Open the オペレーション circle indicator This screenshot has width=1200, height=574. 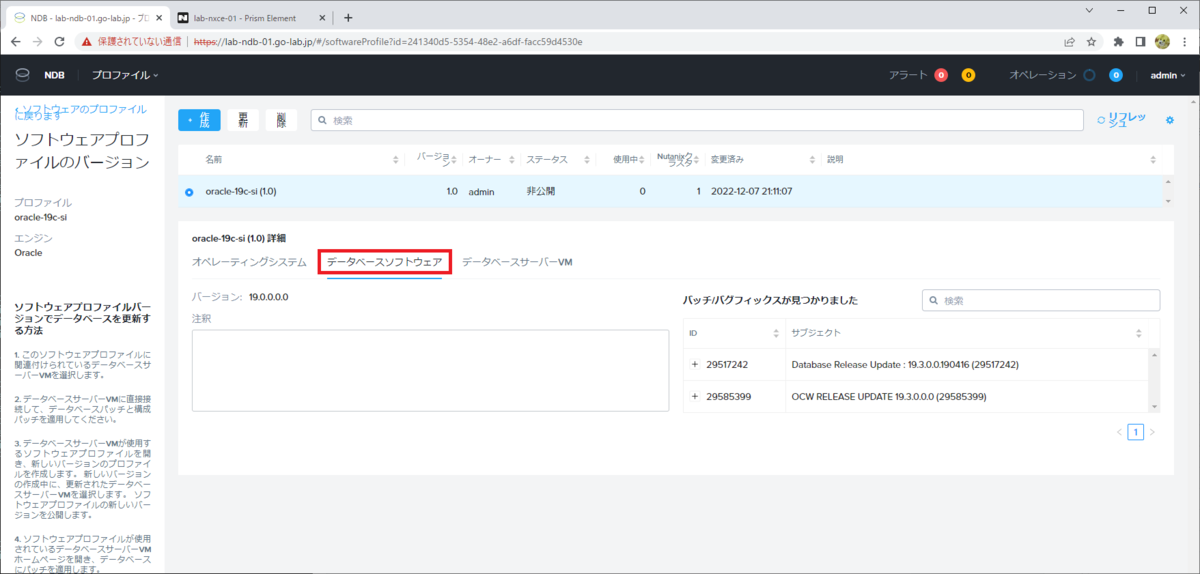click(x=1089, y=75)
